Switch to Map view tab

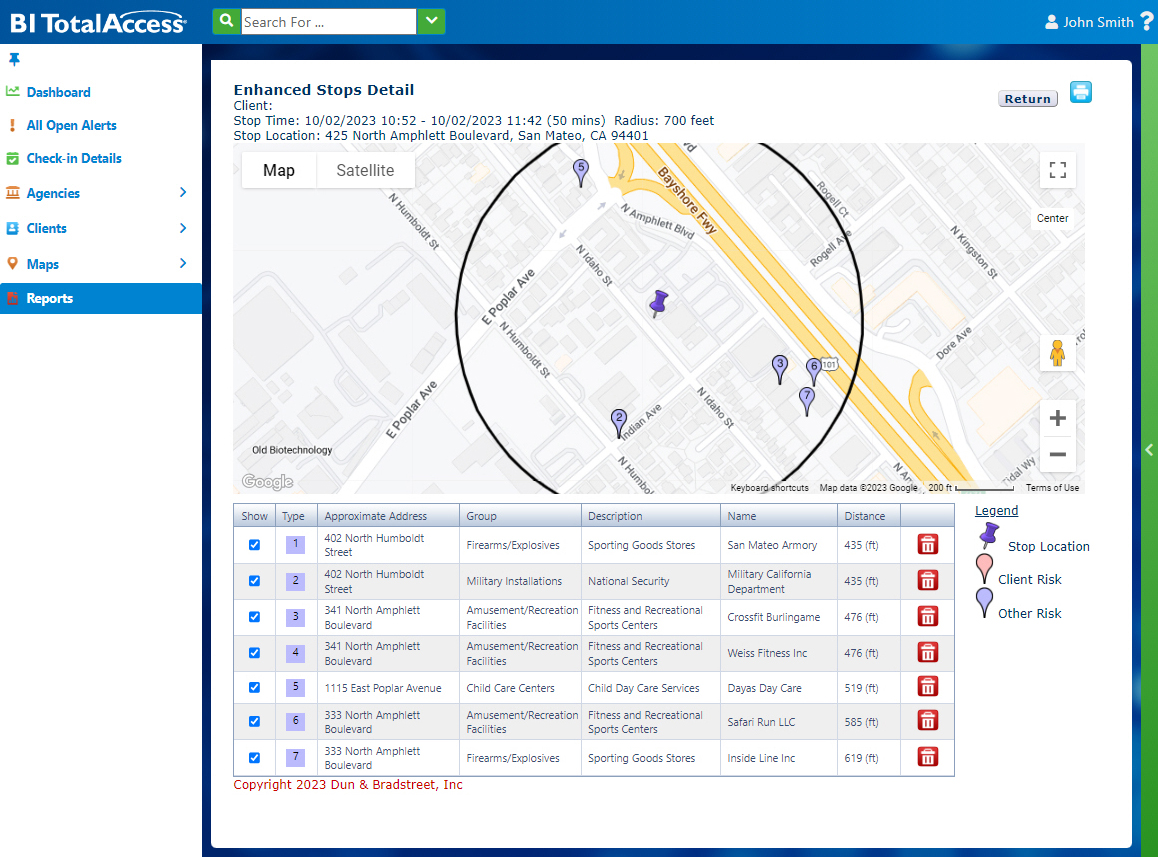tap(278, 171)
